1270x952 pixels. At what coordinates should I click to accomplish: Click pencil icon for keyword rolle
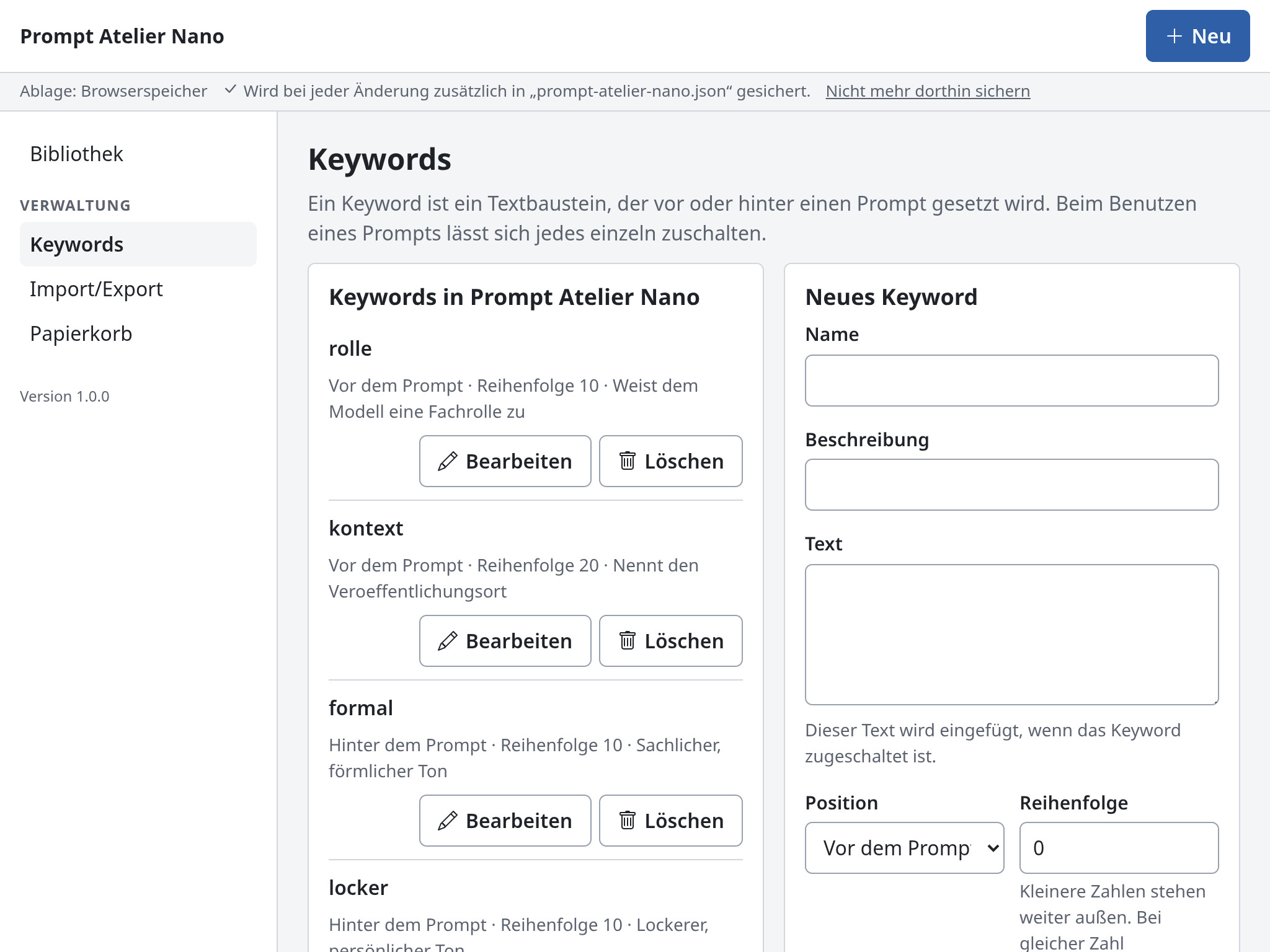tap(448, 461)
